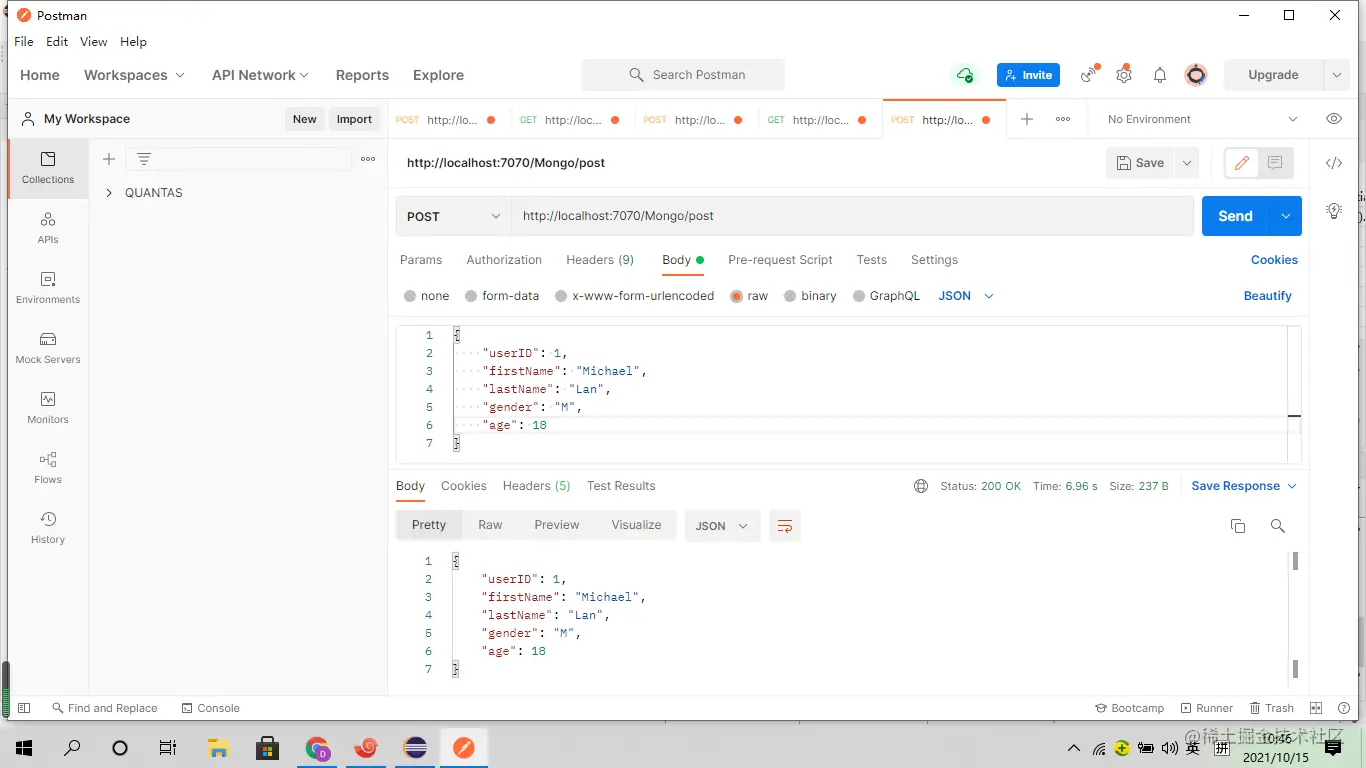Image resolution: width=1366 pixels, height=768 pixels.
Task: Copy the response body to clipboard
Action: [1238, 526]
